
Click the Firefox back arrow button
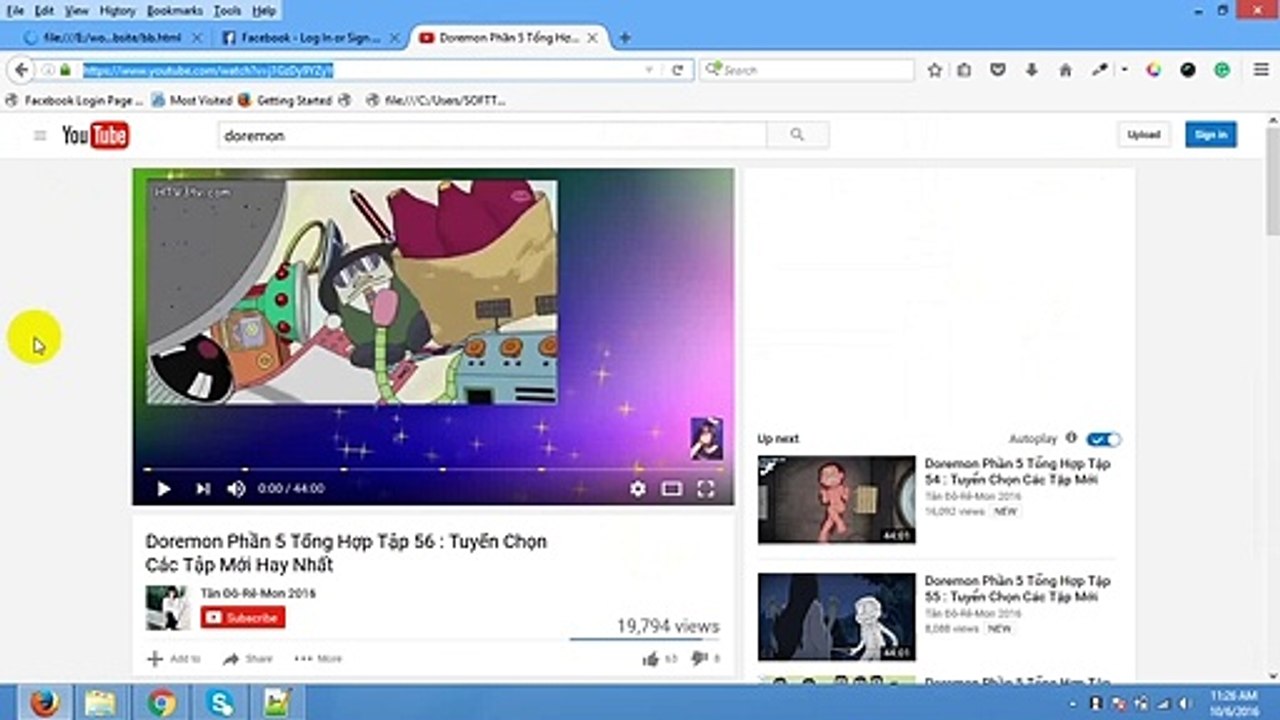coord(20,70)
